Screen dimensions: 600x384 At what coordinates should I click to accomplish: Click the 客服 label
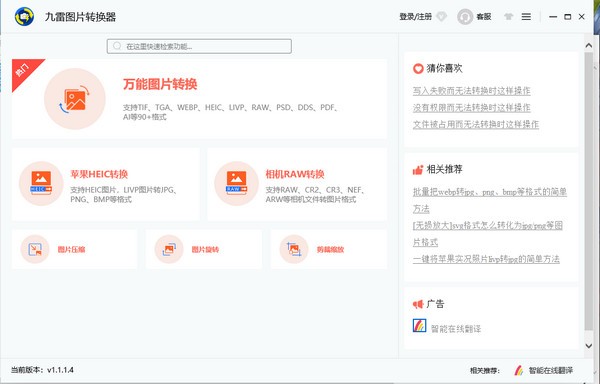click(484, 17)
